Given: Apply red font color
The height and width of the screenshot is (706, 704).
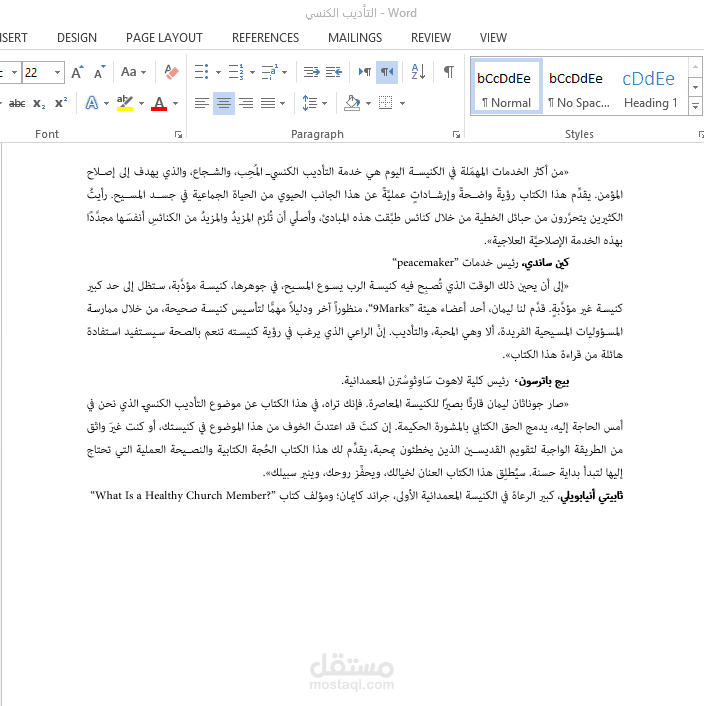Looking at the screenshot, I should click(x=159, y=104).
